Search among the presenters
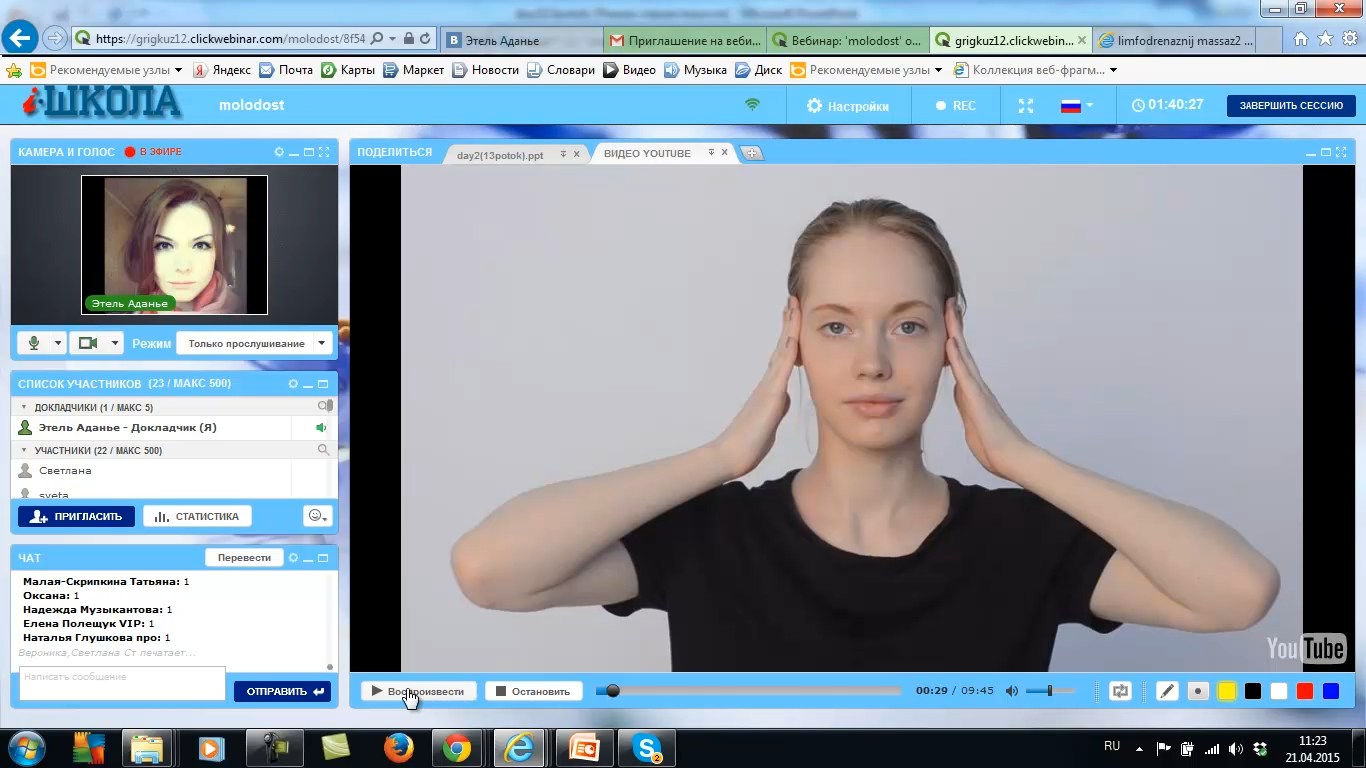1366x768 pixels. (x=323, y=407)
